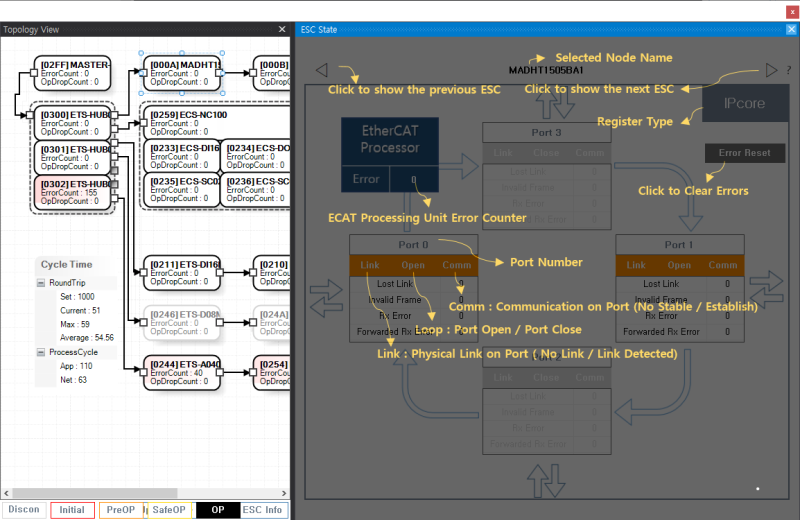Select the Discon state legend
Viewport: 800px width, 520px height.
coord(24,510)
